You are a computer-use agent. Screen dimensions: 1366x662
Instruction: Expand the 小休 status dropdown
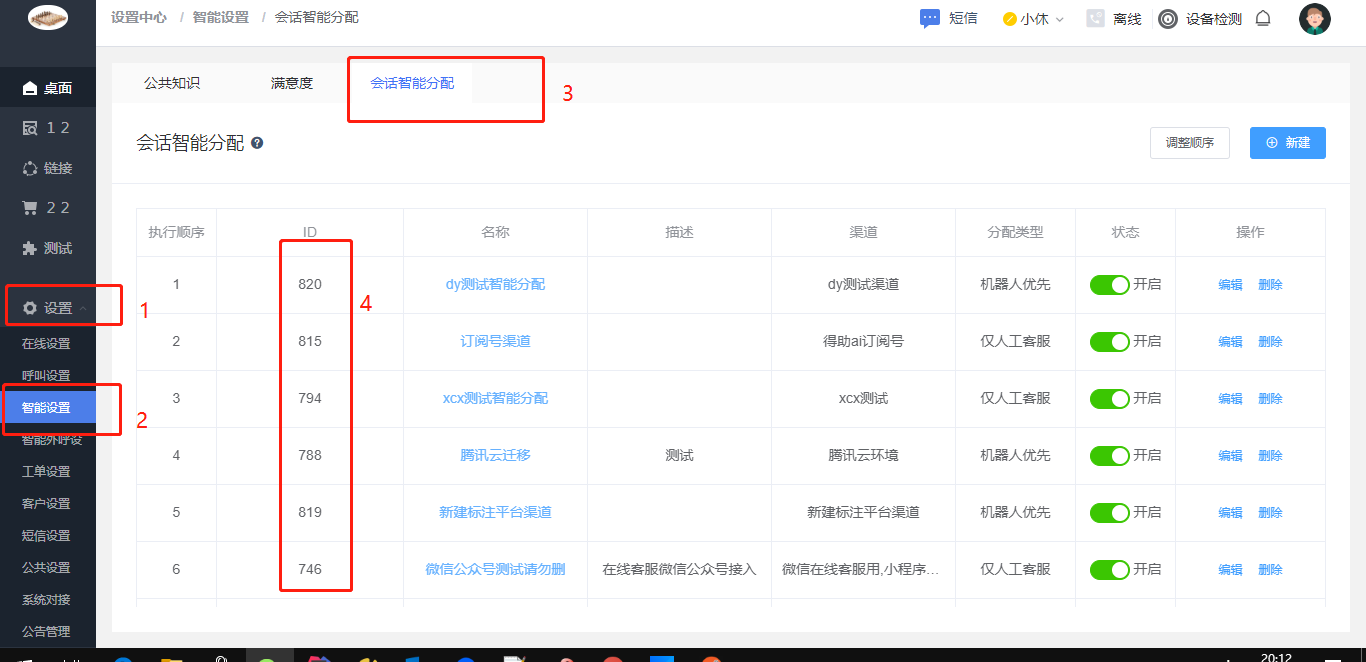click(x=1034, y=19)
